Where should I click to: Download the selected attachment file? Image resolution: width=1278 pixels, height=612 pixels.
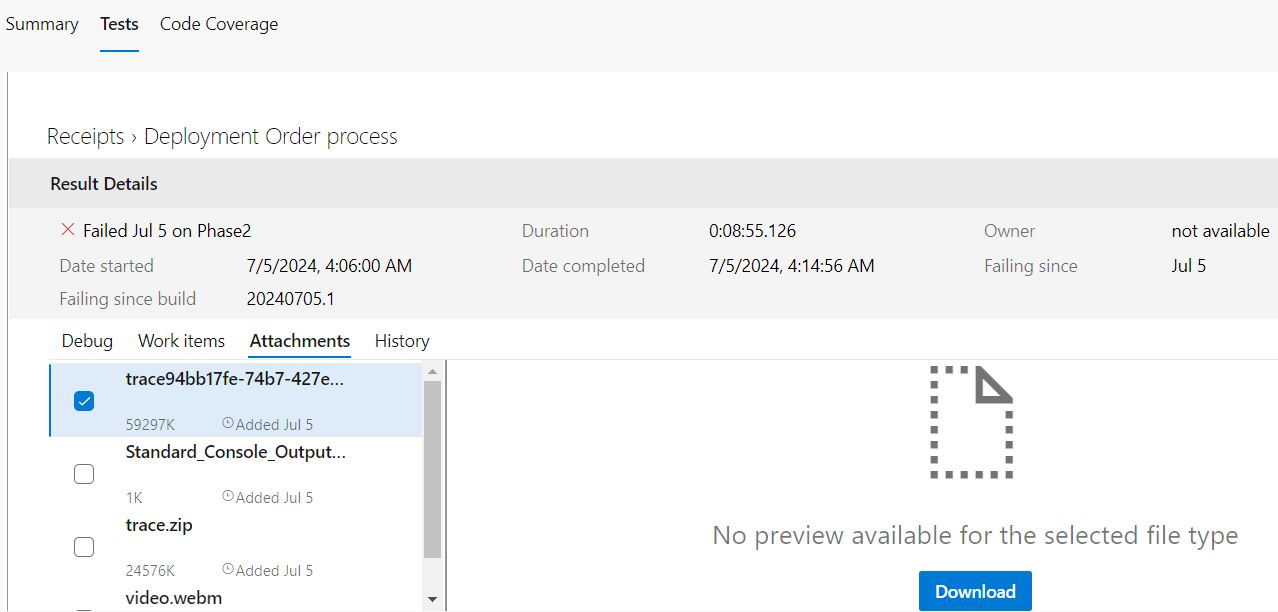(974, 591)
